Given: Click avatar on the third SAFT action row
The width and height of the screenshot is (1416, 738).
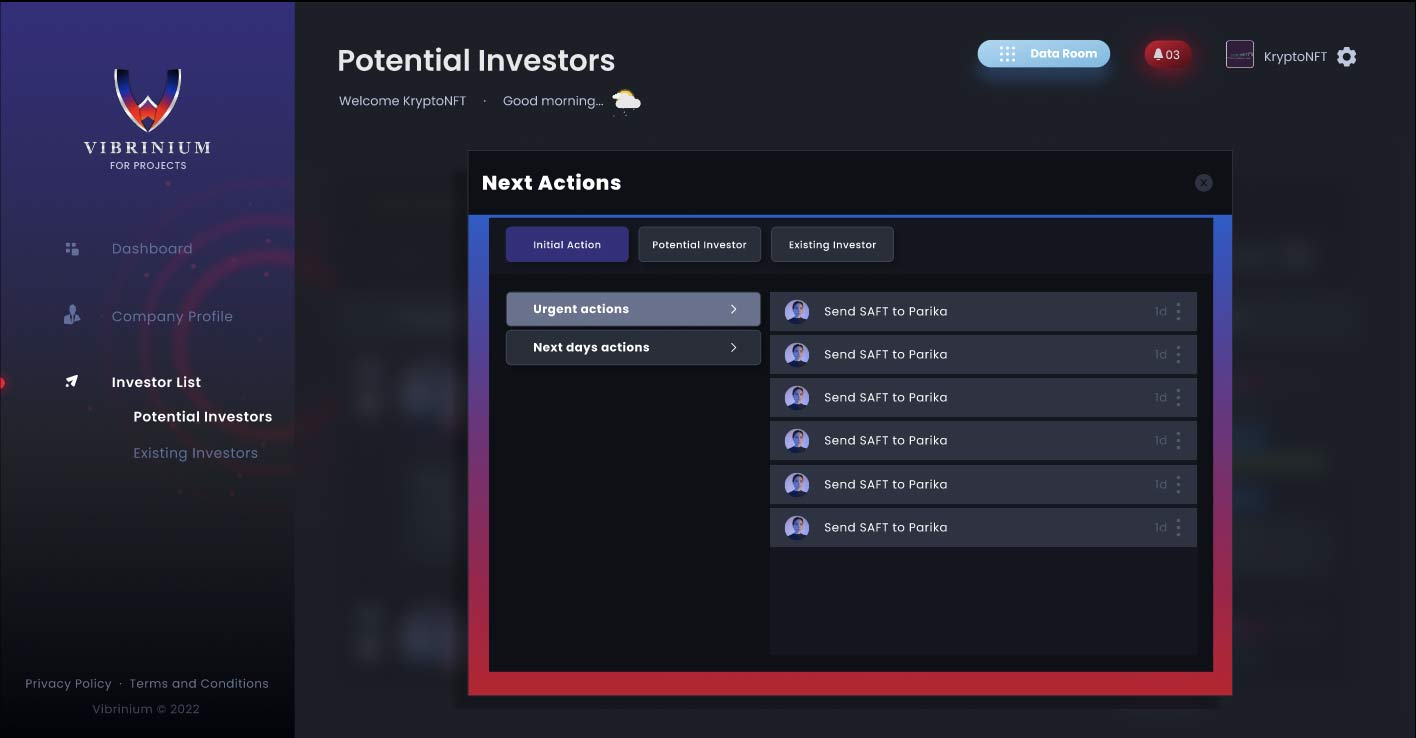Looking at the screenshot, I should (797, 397).
